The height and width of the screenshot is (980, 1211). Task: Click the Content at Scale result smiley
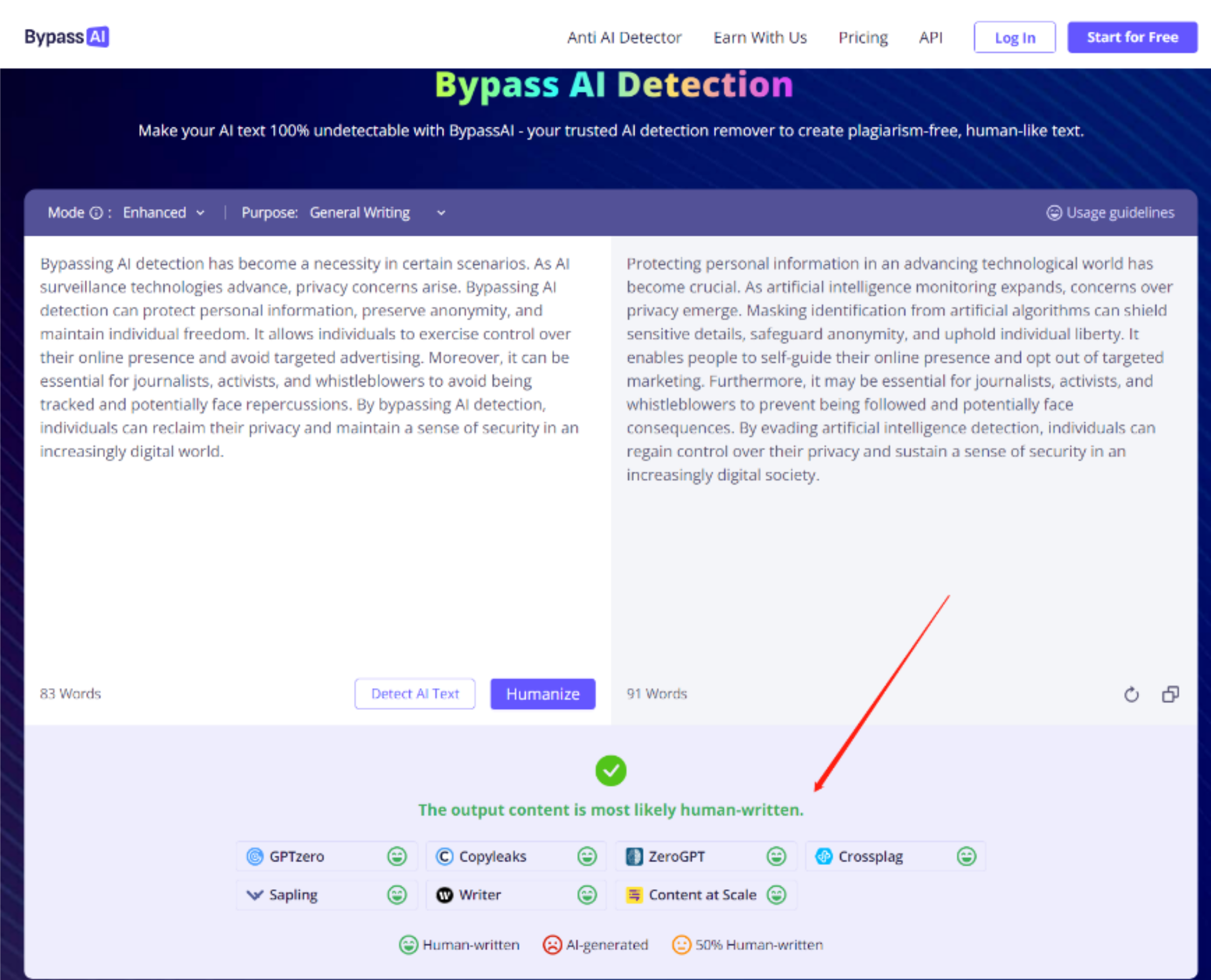[776, 895]
